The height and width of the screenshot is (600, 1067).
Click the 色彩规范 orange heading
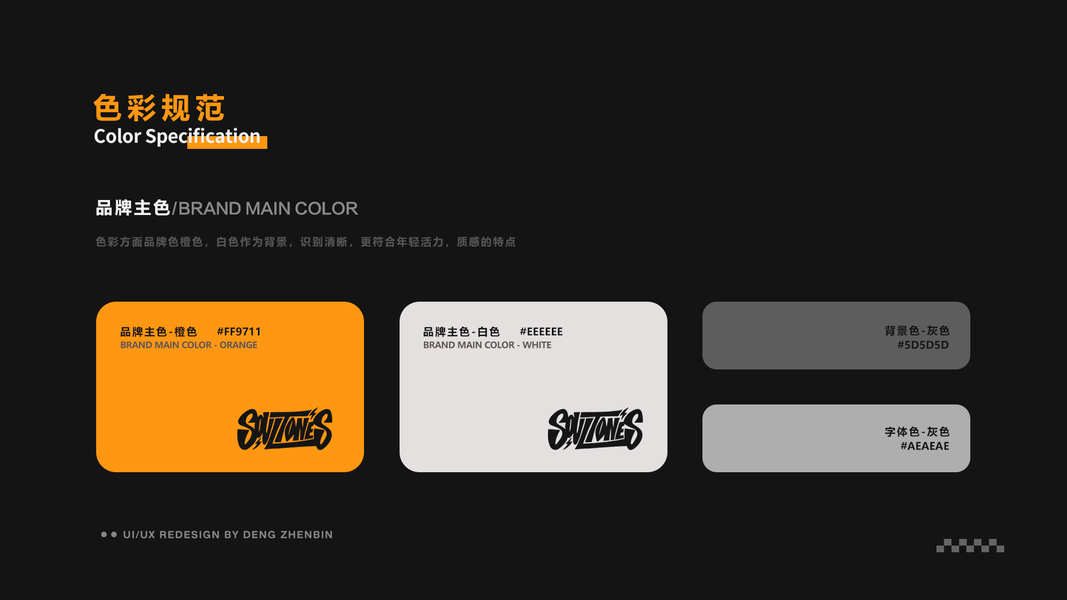pos(159,108)
